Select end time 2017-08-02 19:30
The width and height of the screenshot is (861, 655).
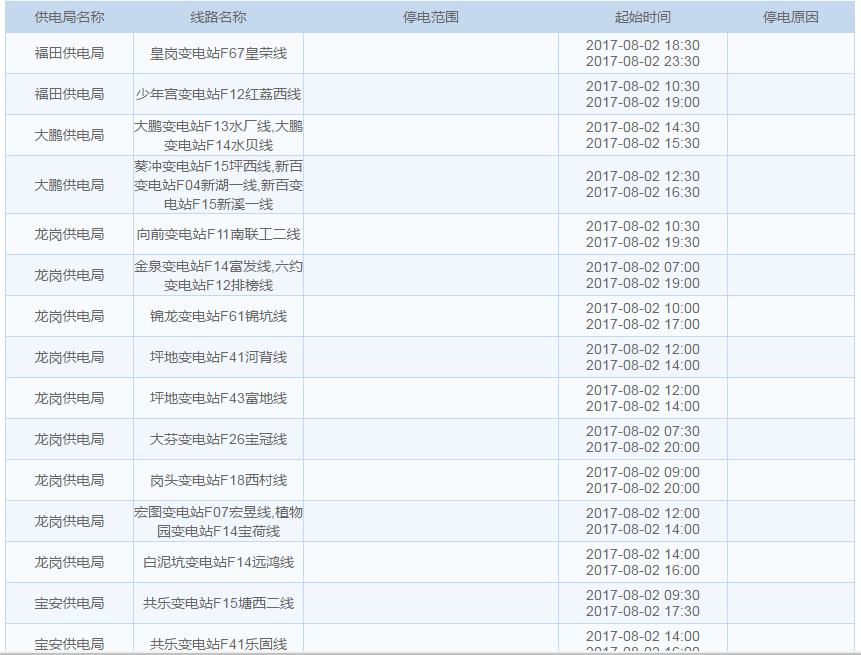(643, 242)
